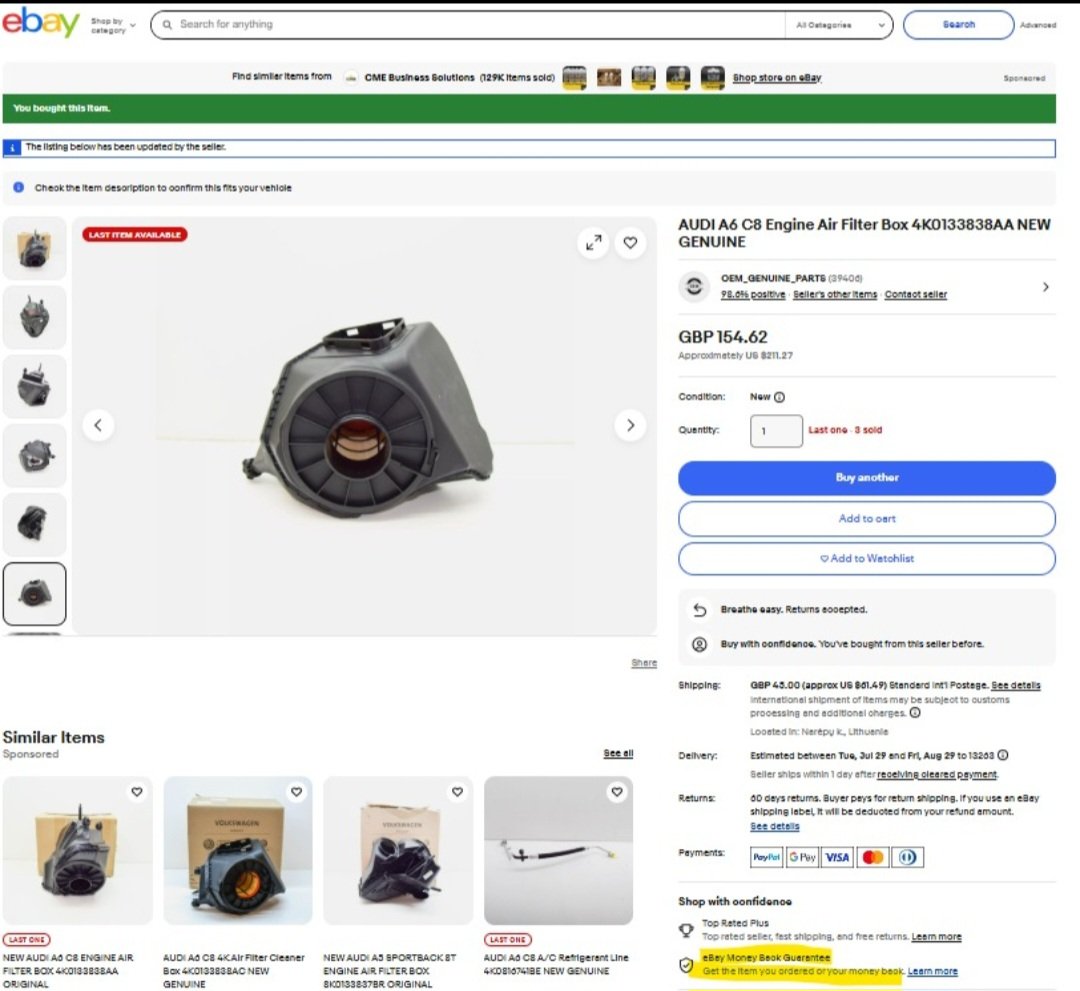Click the Google Pay payment icon
The height and width of the screenshot is (991, 1080).
point(802,857)
